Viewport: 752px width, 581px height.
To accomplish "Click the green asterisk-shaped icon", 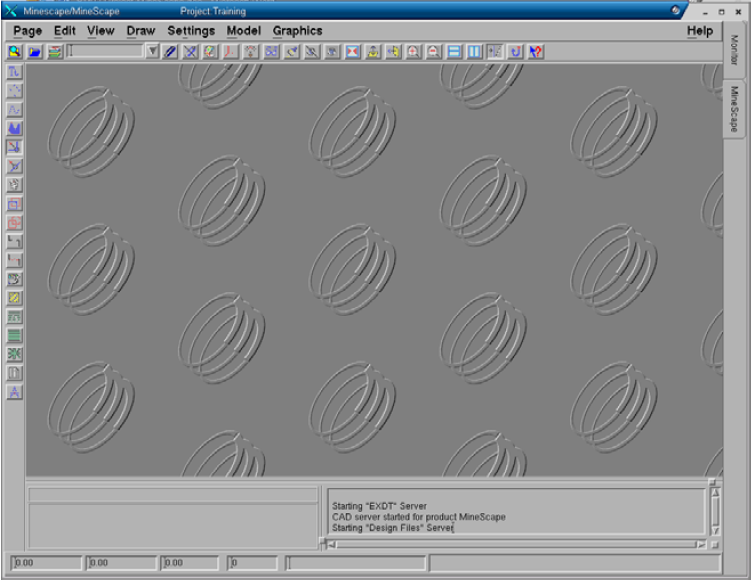I will coord(14,354).
